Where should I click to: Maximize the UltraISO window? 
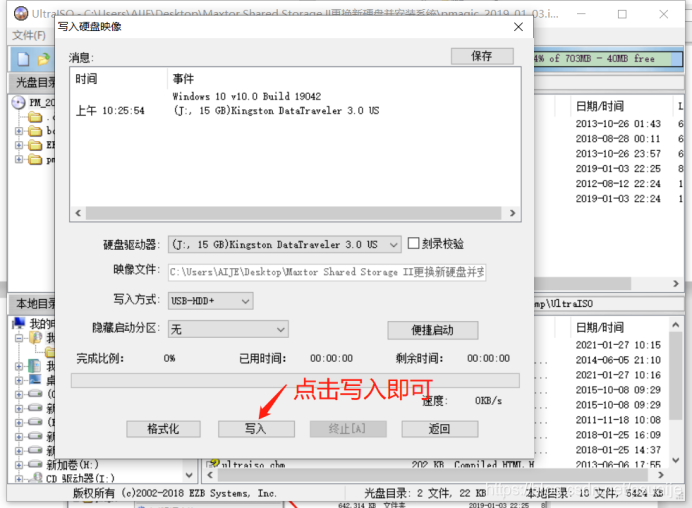click(x=622, y=14)
